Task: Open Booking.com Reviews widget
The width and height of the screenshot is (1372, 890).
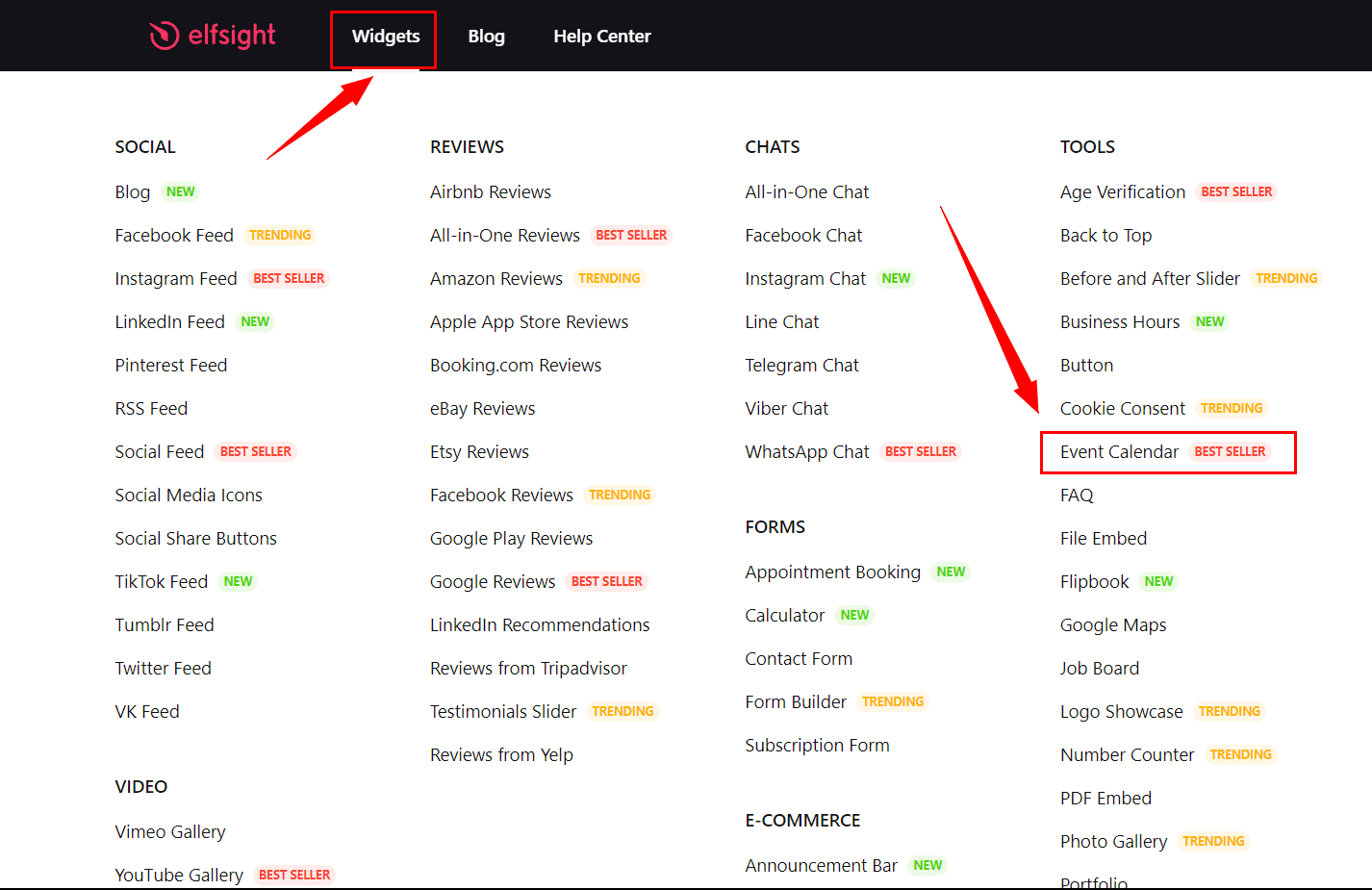Action: 516,366
